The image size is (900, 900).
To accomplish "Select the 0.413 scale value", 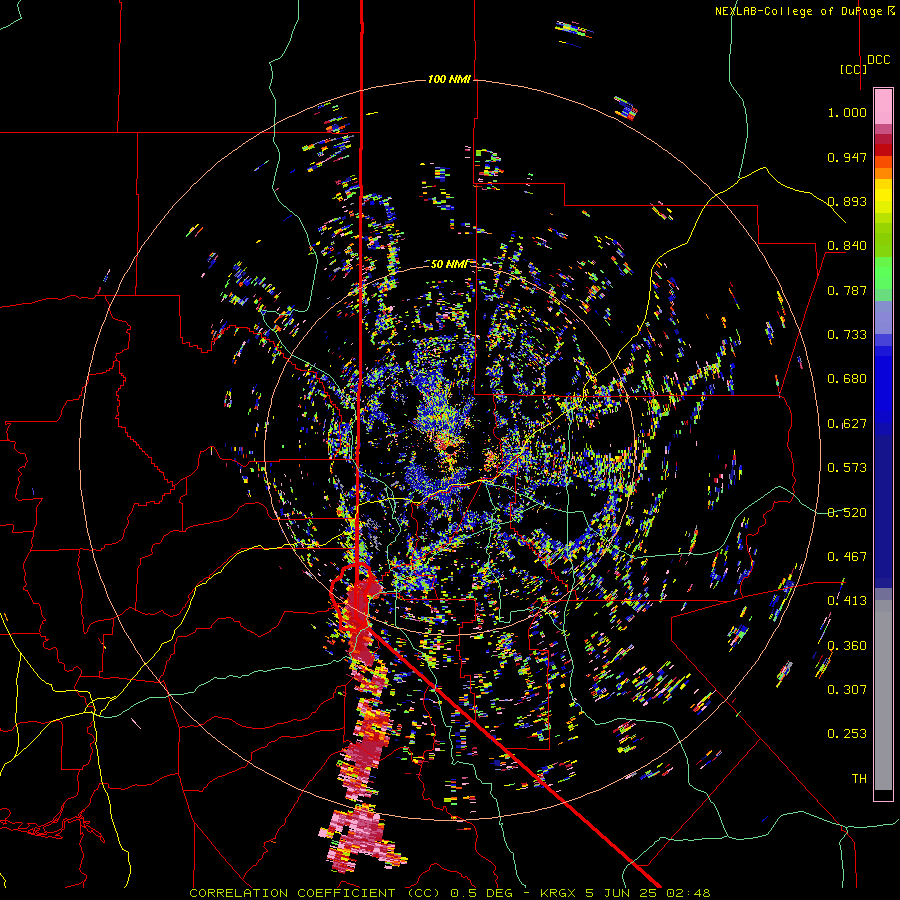I will point(847,601).
